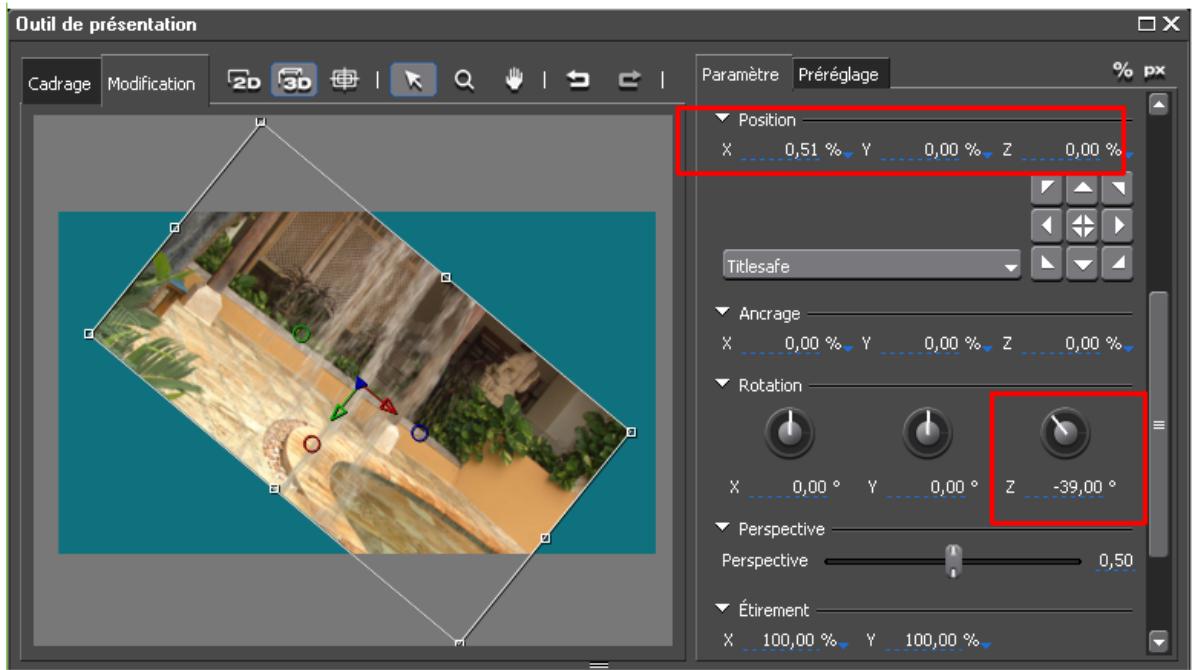Select the zoom magnifier tool
Screen dimensions: 1193x670
463,80
